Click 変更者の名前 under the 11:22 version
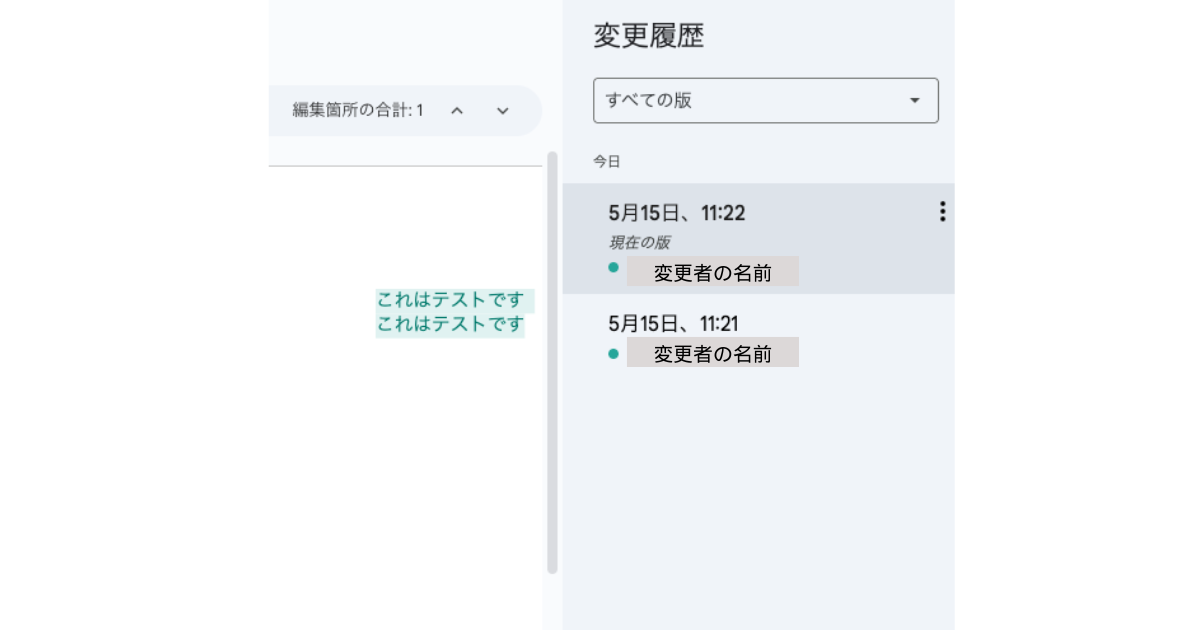The width and height of the screenshot is (1200, 630). click(x=713, y=272)
